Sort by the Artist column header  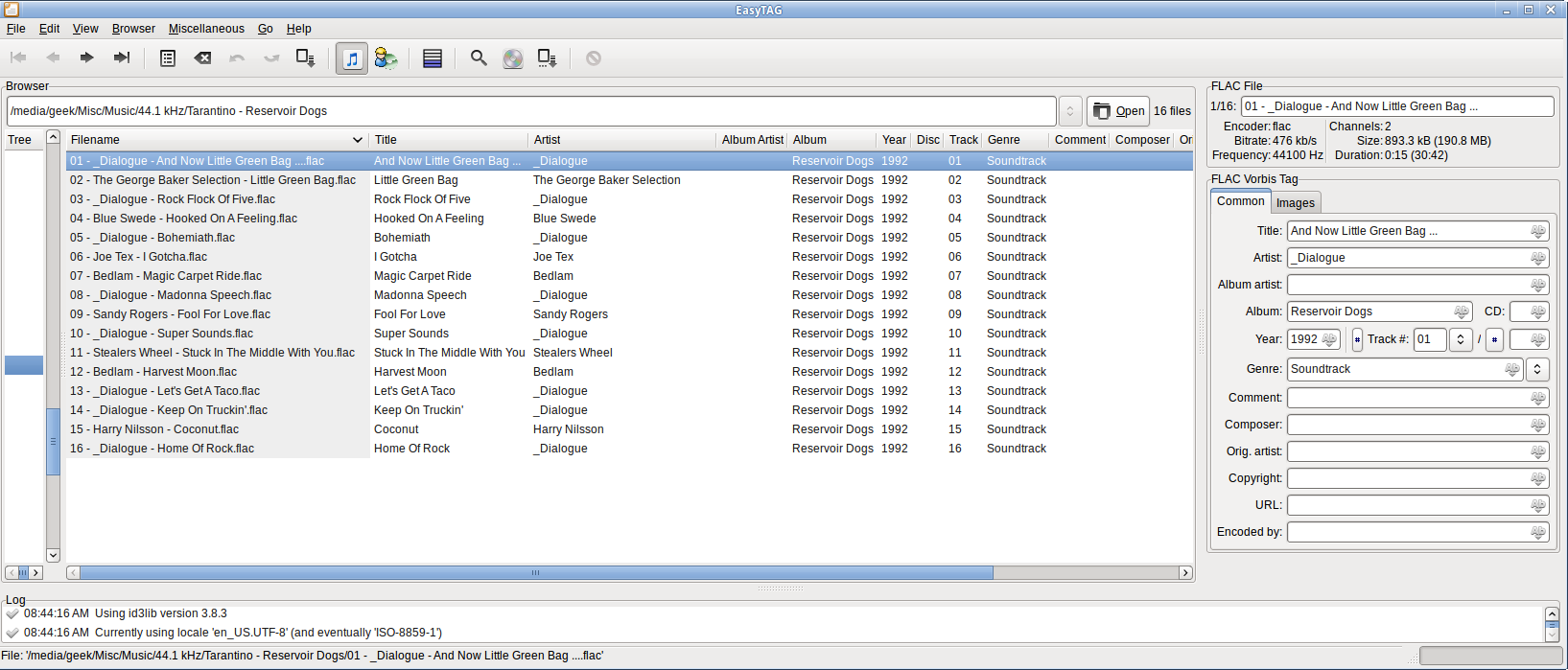point(622,140)
